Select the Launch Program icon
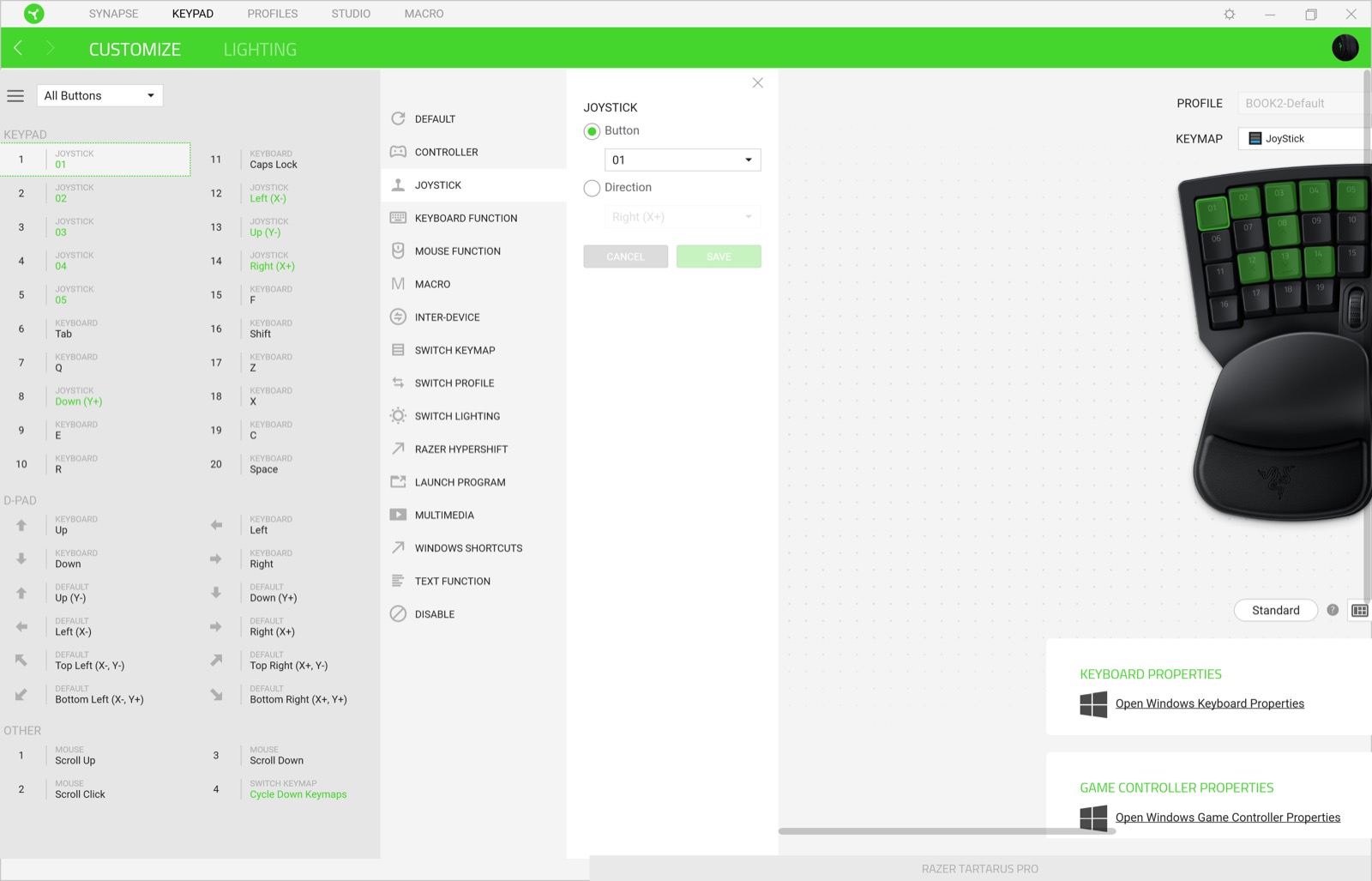The width and height of the screenshot is (1372, 881). click(x=398, y=482)
